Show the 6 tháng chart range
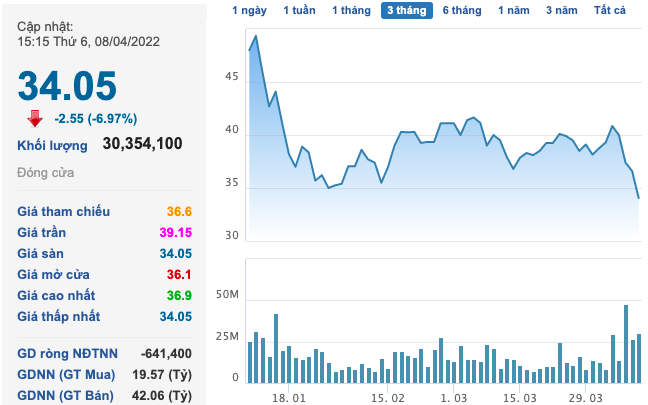The height and width of the screenshot is (405, 648). (x=461, y=10)
